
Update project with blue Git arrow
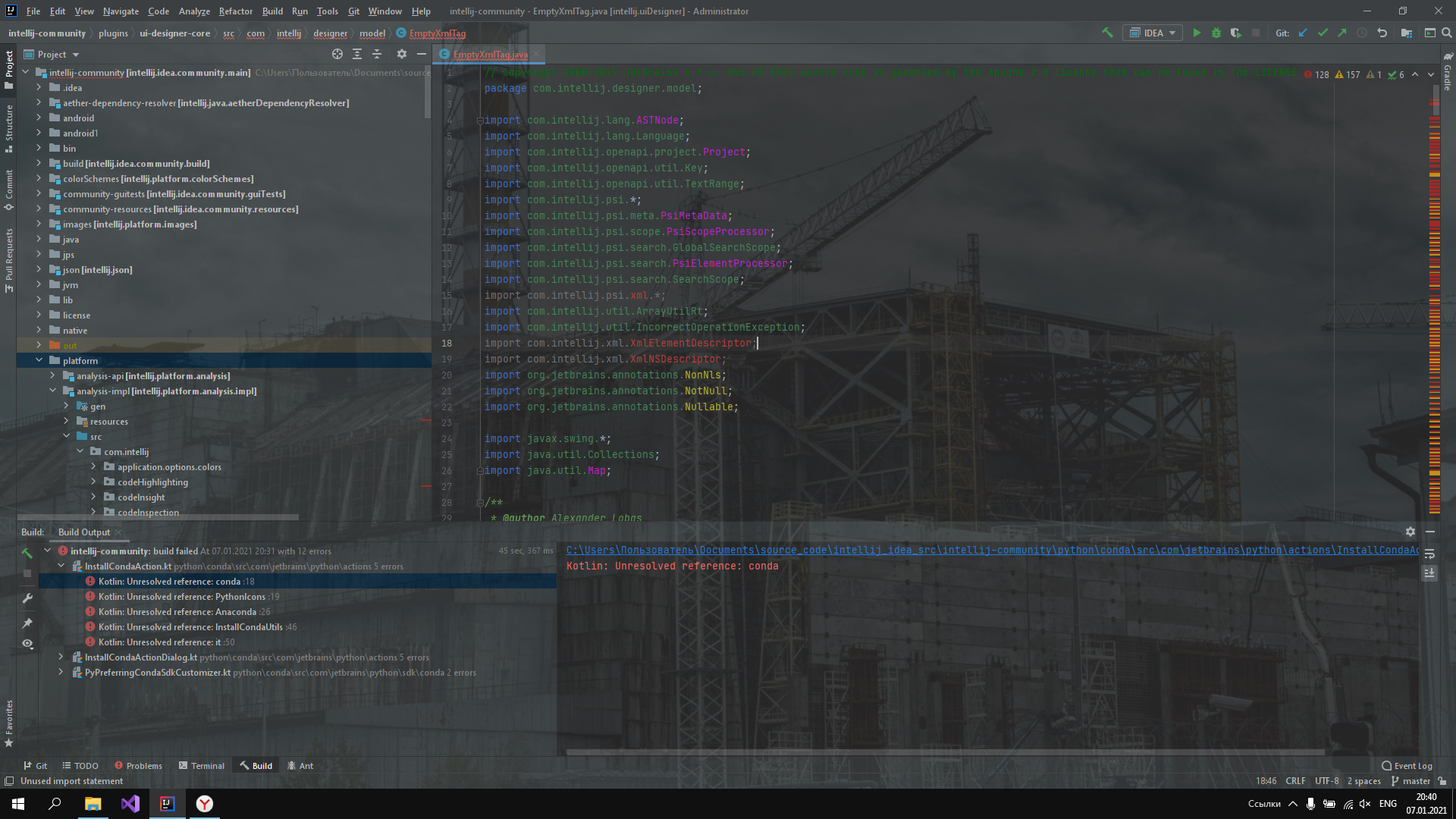[x=1303, y=33]
